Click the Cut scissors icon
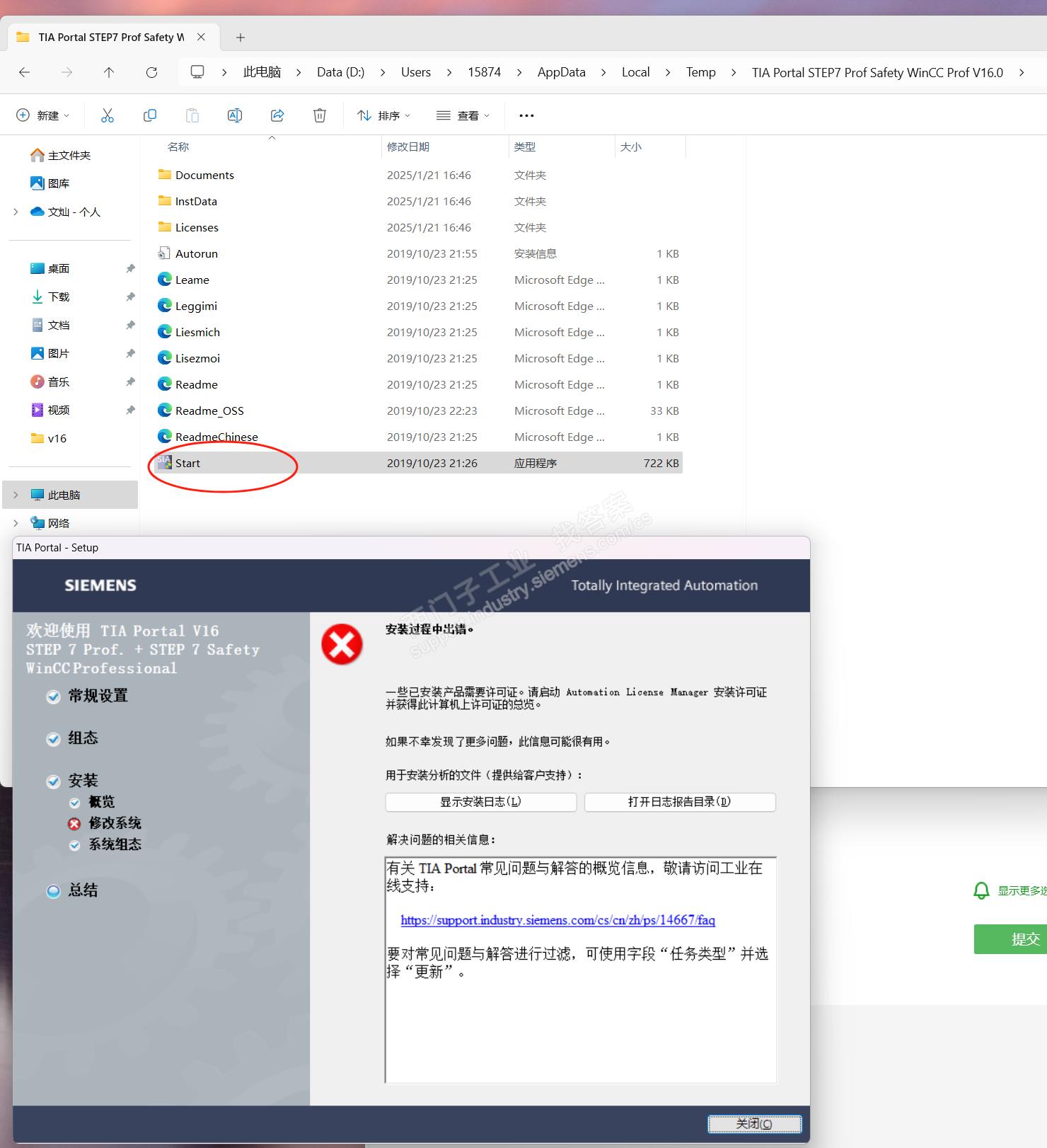Viewport: 1047px width, 1148px height. (x=108, y=115)
